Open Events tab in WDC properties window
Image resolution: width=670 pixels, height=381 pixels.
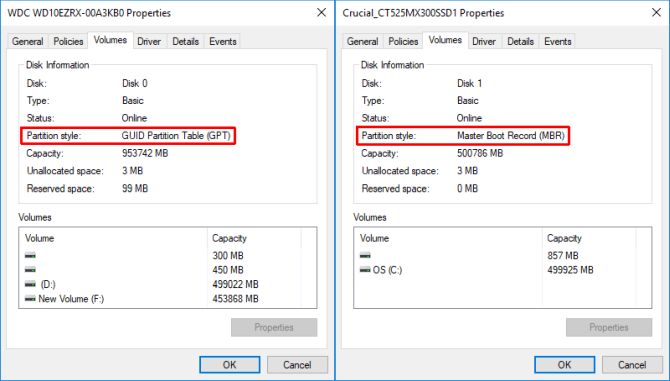coord(223,41)
